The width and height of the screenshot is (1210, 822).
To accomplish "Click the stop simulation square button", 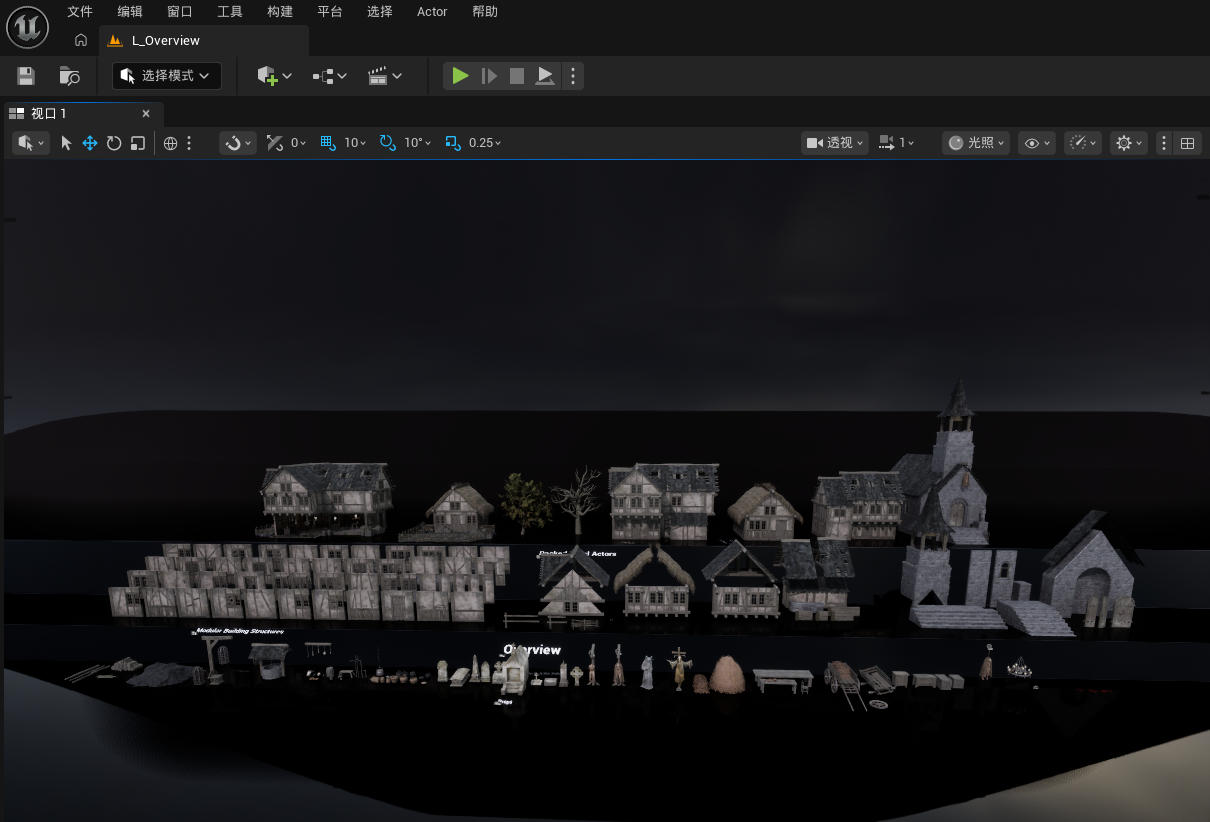I will [x=517, y=76].
